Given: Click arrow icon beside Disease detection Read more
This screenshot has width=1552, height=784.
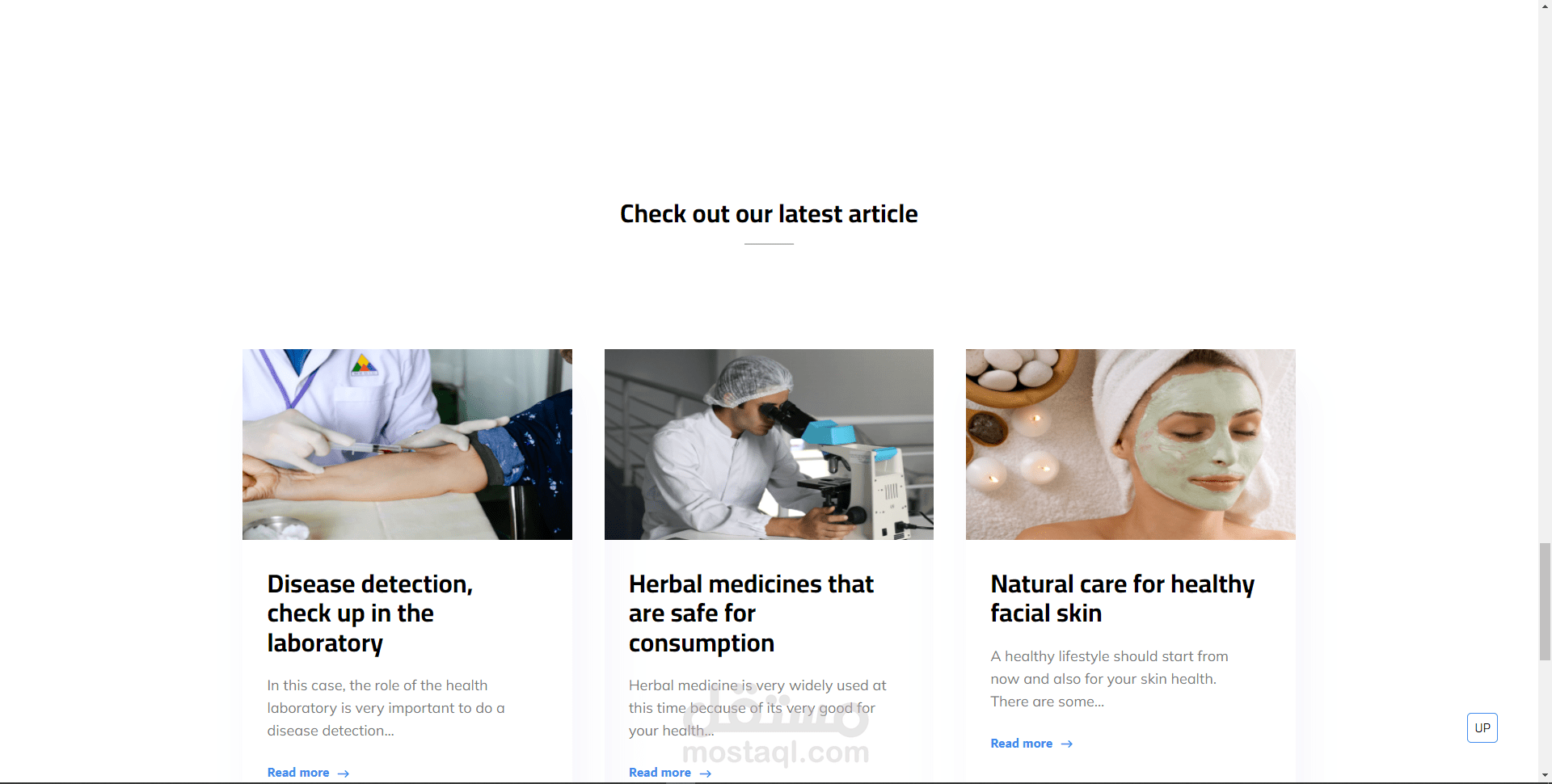Looking at the screenshot, I should coord(344,773).
